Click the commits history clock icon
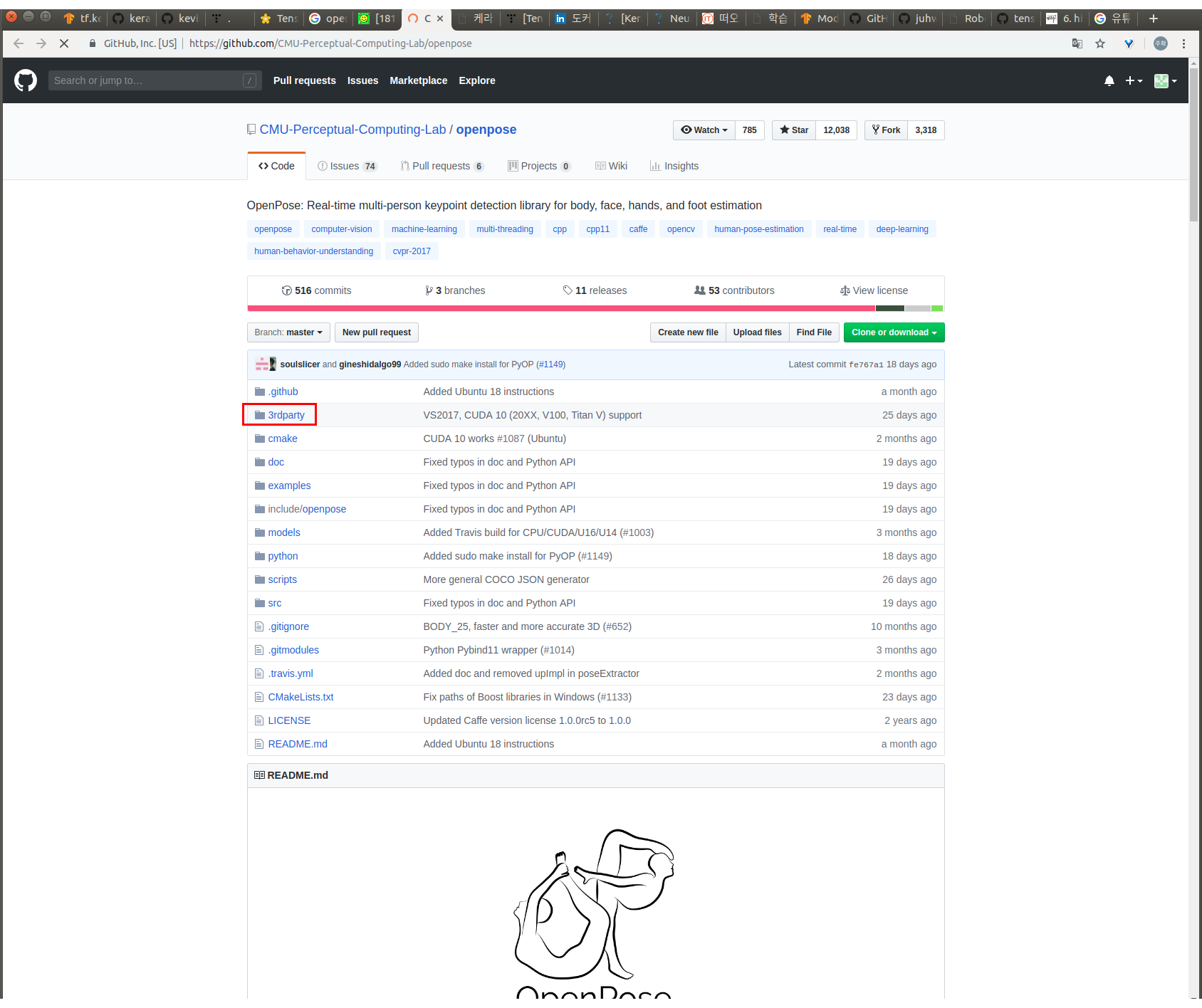Image resolution: width=1202 pixels, height=1008 pixels. [x=287, y=290]
